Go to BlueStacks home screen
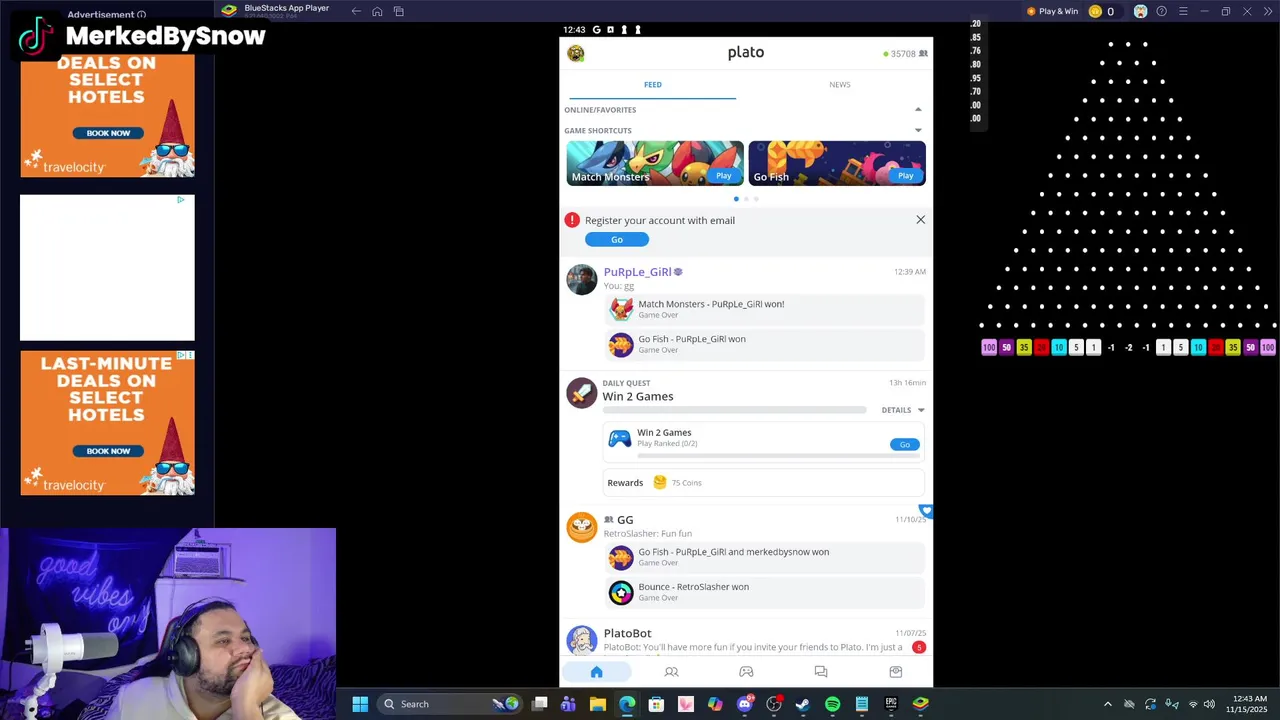Image resolution: width=1280 pixels, height=720 pixels. pyautogui.click(x=377, y=11)
